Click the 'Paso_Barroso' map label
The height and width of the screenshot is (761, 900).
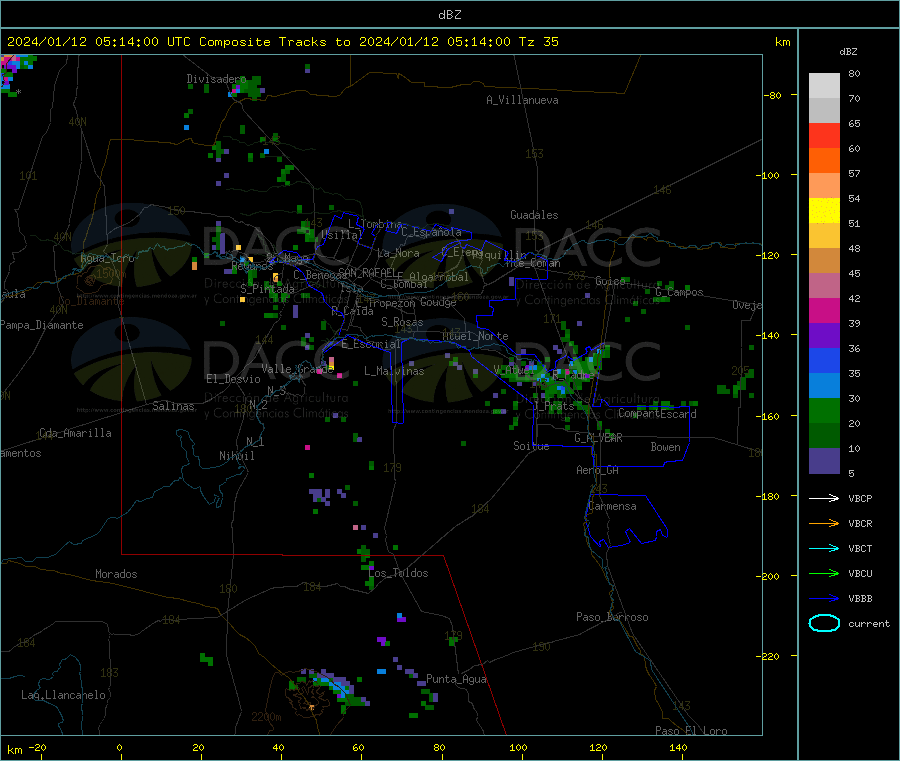click(x=612, y=617)
